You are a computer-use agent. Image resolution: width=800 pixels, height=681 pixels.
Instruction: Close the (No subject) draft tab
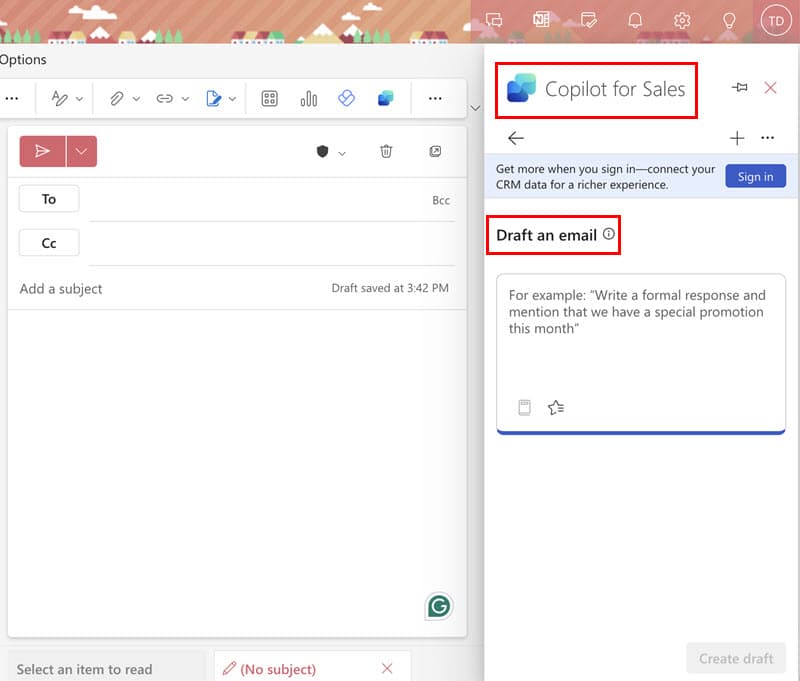pos(387,668)
